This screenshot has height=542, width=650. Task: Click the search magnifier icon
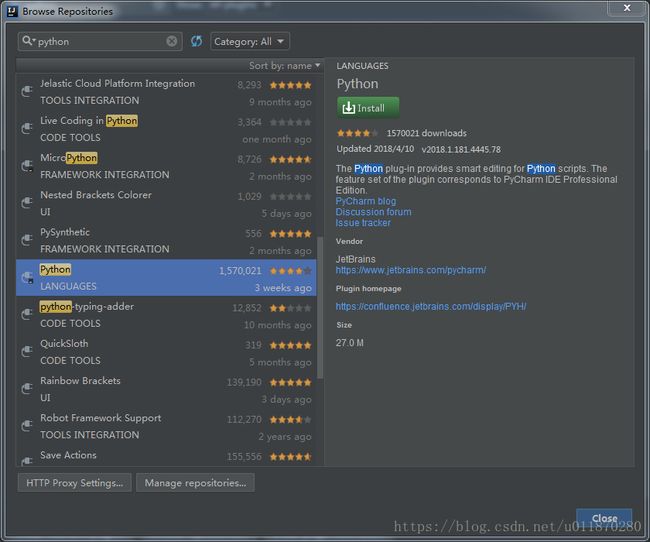27,41
